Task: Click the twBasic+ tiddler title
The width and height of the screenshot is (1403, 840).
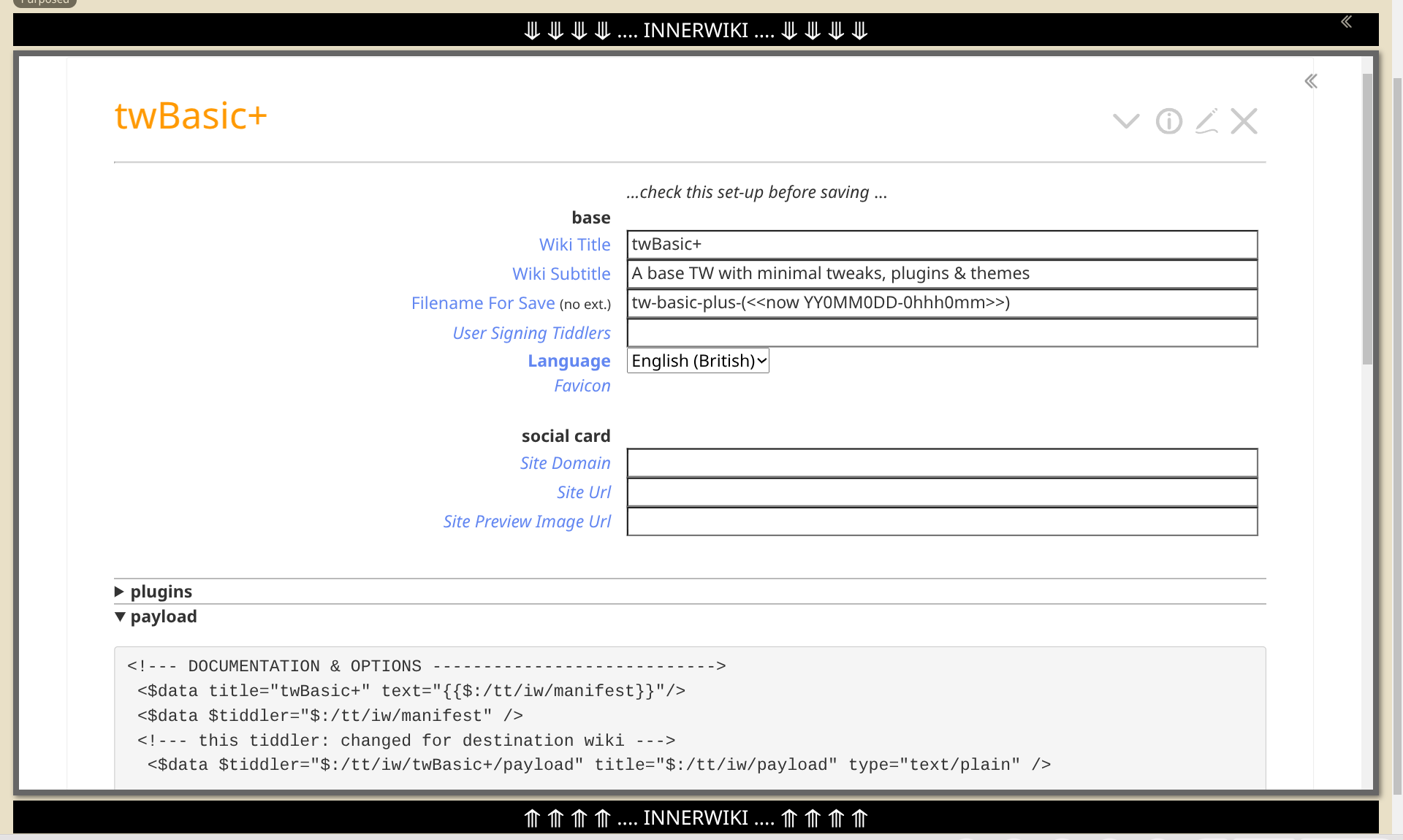Action: (191, 115)
